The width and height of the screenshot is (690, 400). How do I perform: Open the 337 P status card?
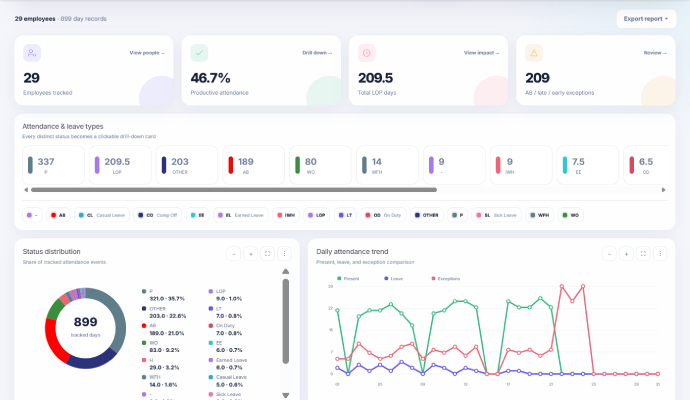(x=53, y=165)
